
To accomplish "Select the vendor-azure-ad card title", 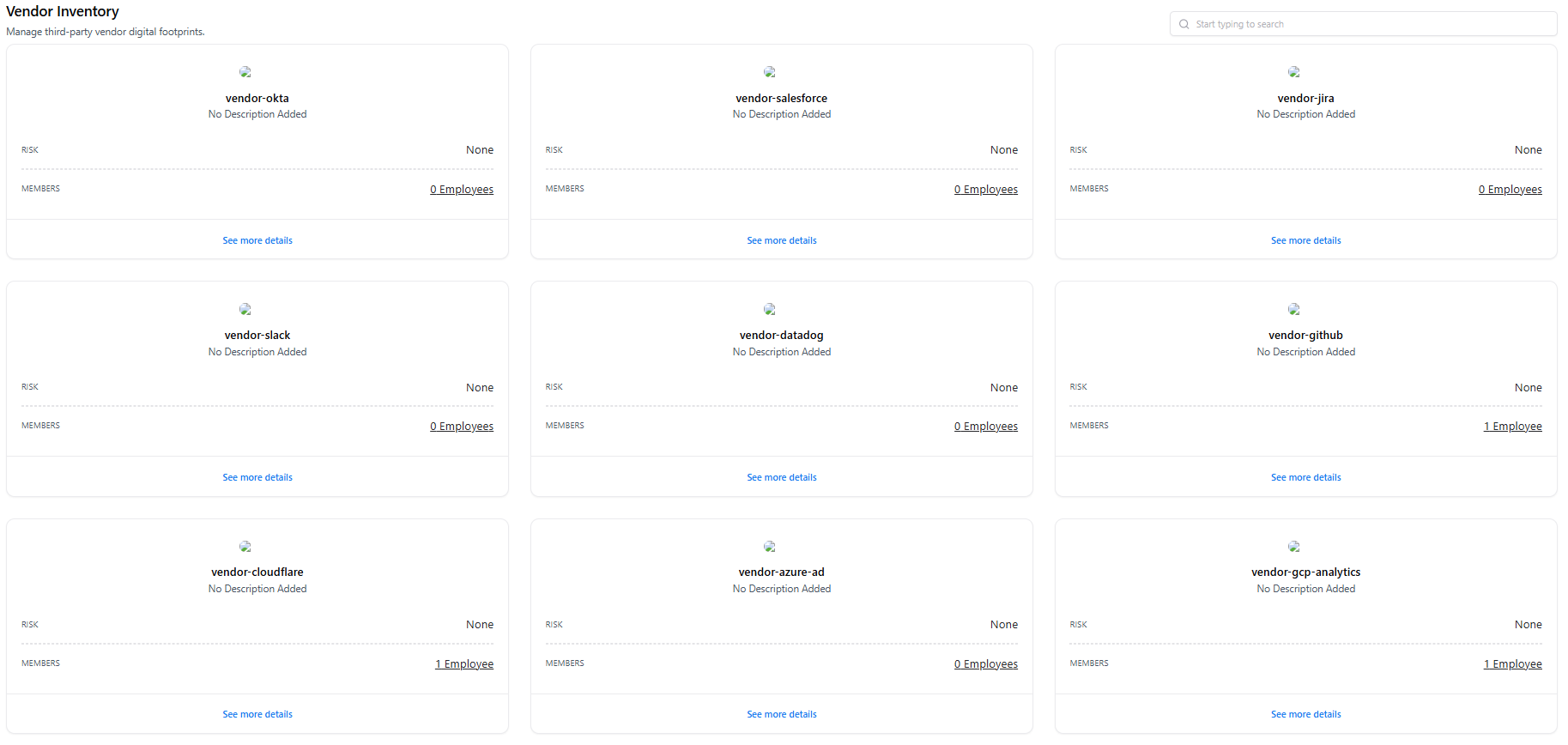I will point(782,572).
